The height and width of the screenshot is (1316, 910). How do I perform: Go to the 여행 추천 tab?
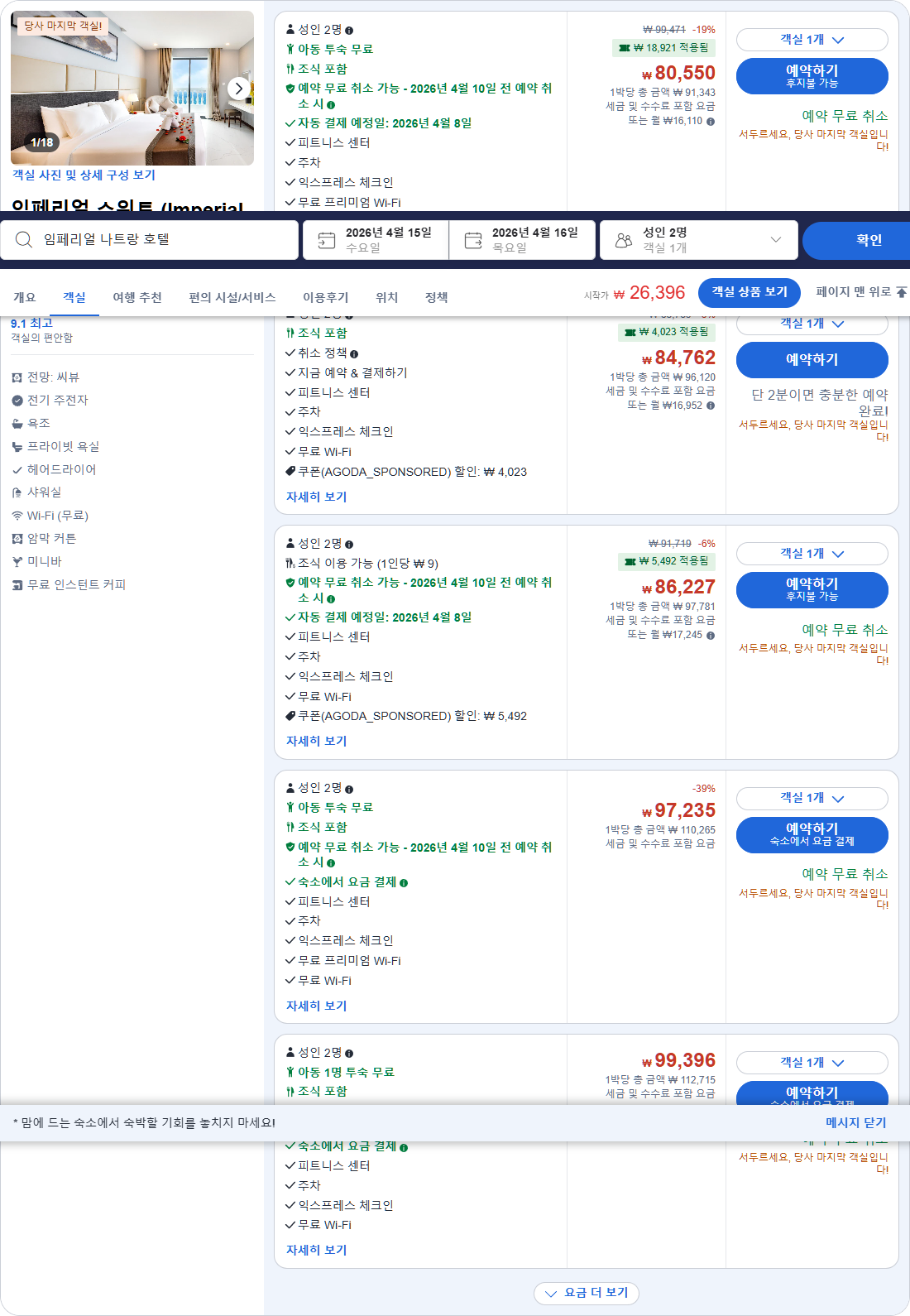pos(137,297)
